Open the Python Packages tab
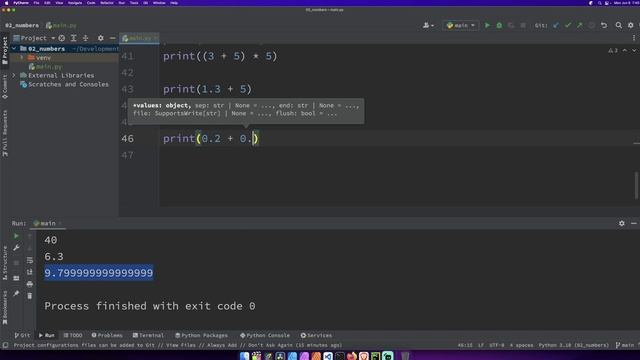Image resolution: width=640 pixels, height=360 pixels. (x=201, y=336)
